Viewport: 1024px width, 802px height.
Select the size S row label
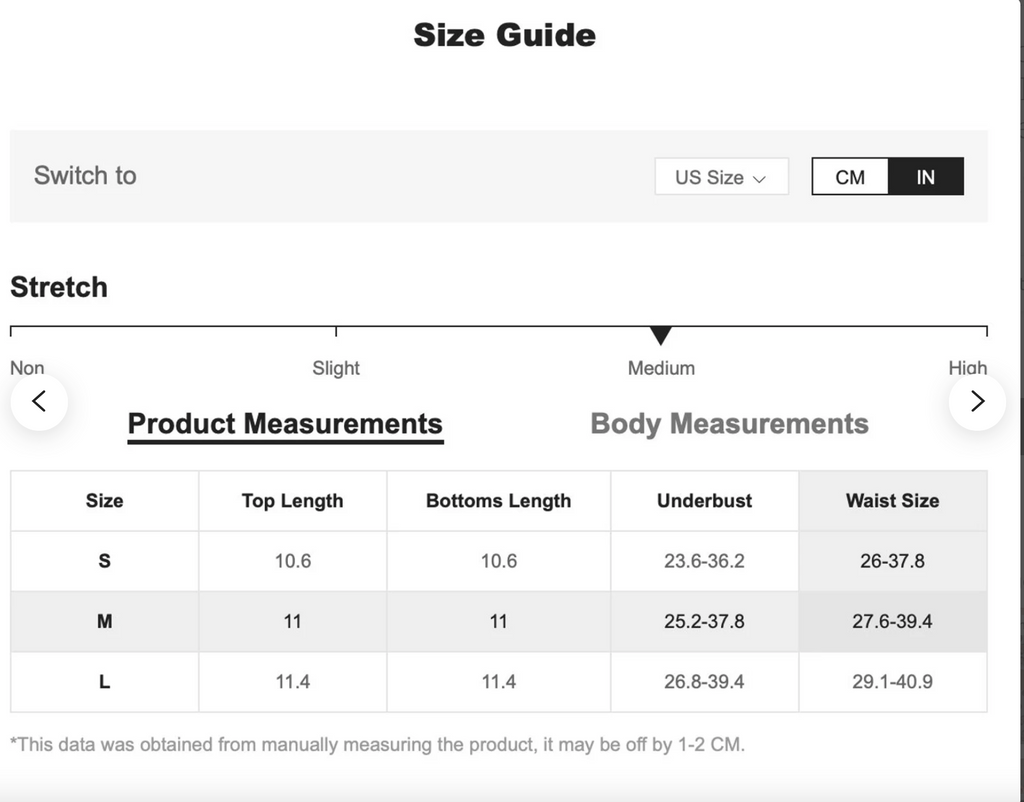(x=104, y=561)
